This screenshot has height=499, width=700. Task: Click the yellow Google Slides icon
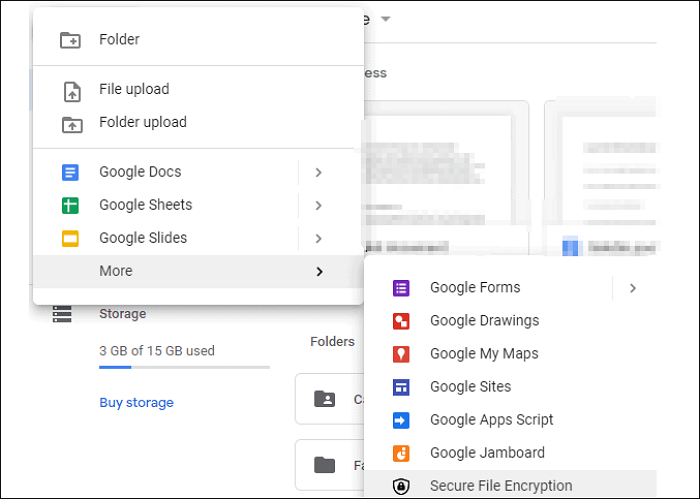pos(70,238)
